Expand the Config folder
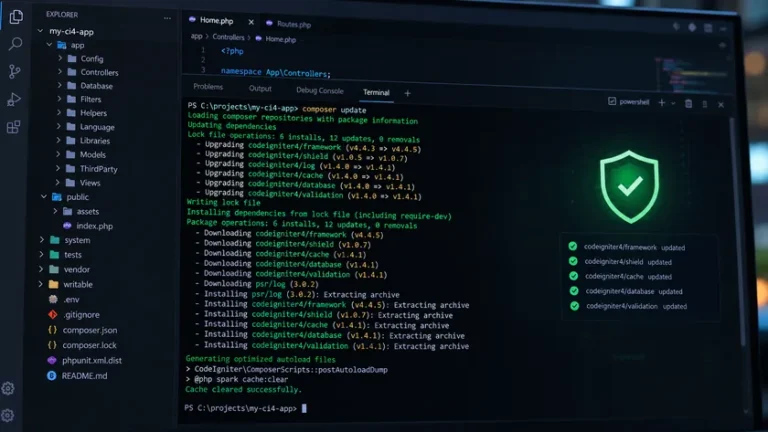The width and height of the screenshot is (768, 432). click(60, 58)
